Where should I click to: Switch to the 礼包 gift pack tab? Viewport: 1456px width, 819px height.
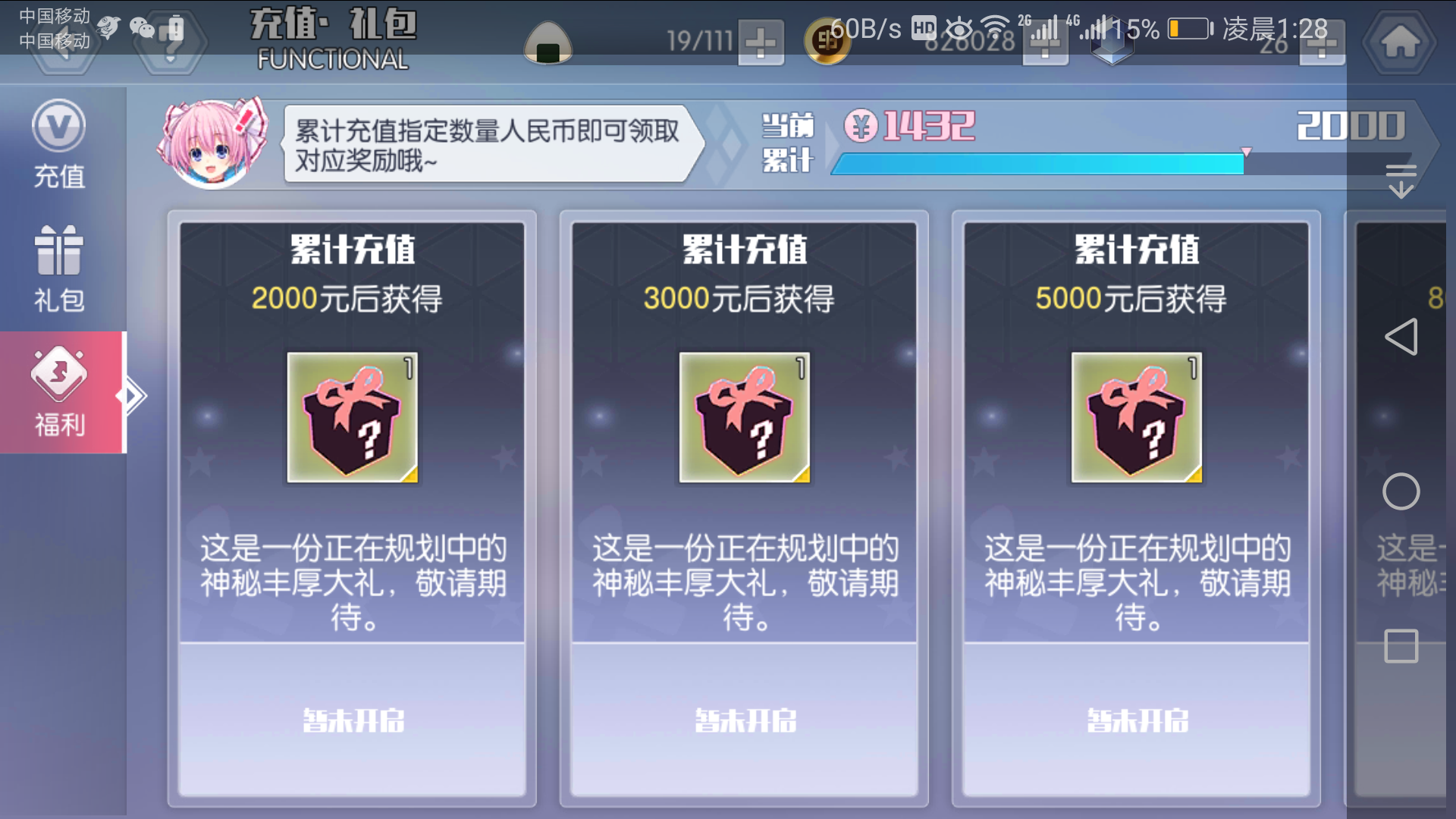[59, 270]
